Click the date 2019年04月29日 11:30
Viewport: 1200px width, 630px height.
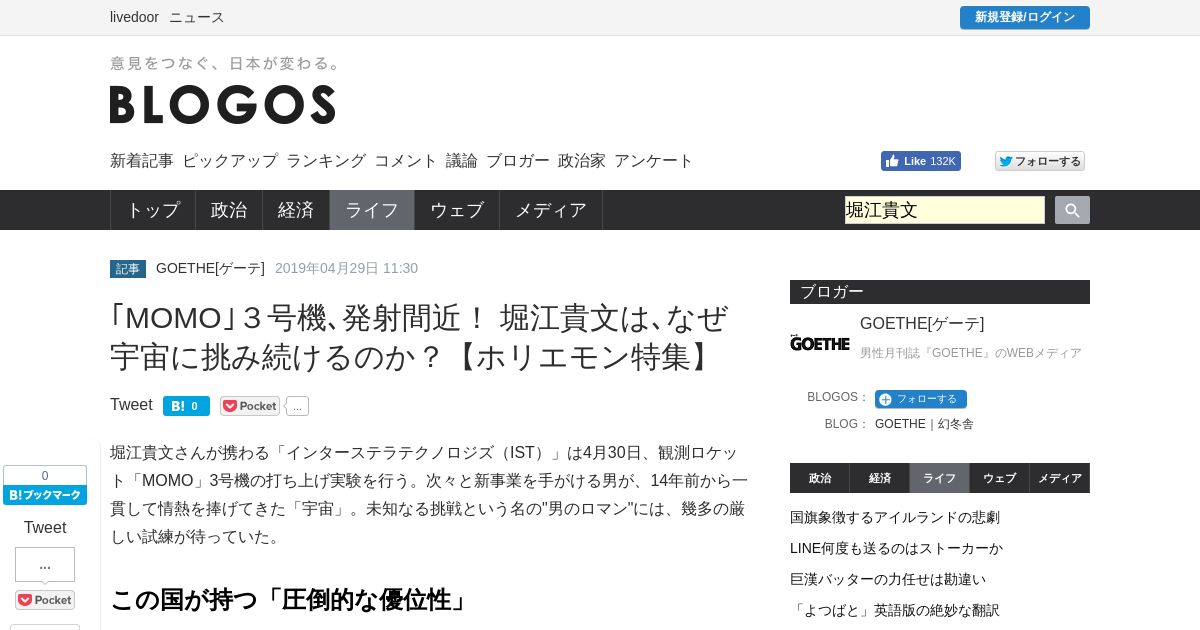346,268
